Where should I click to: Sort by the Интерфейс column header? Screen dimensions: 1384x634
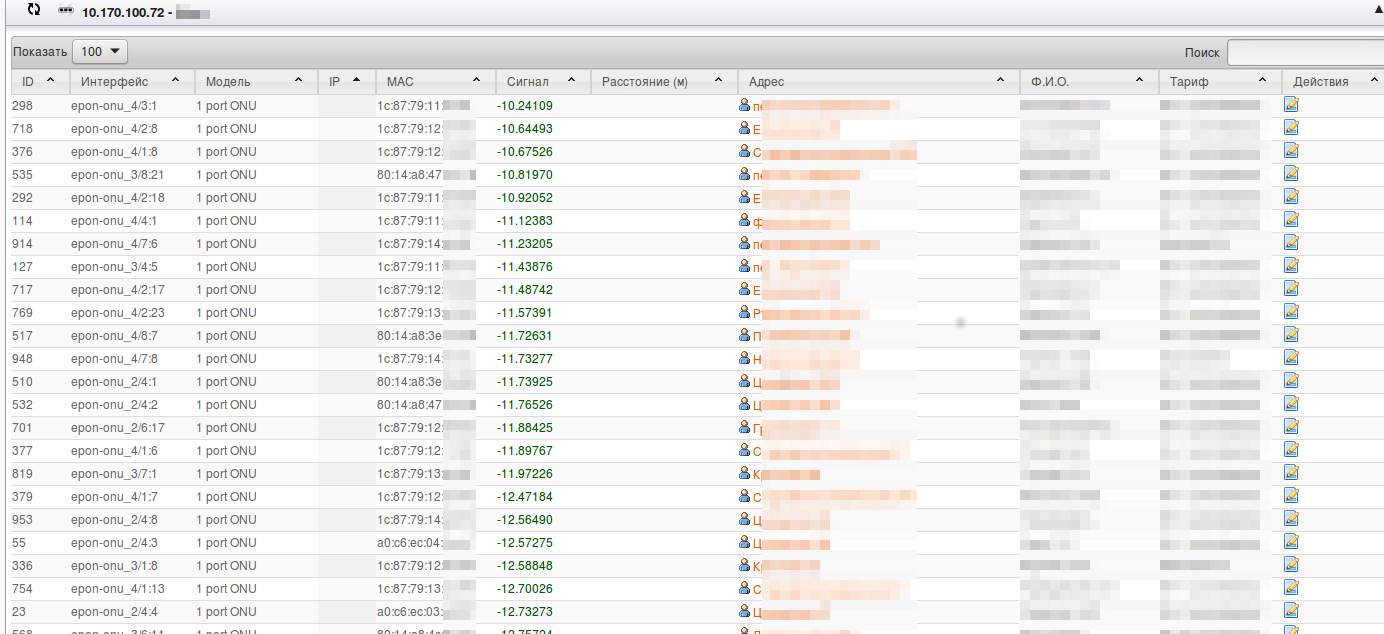(x=132, y=82)
